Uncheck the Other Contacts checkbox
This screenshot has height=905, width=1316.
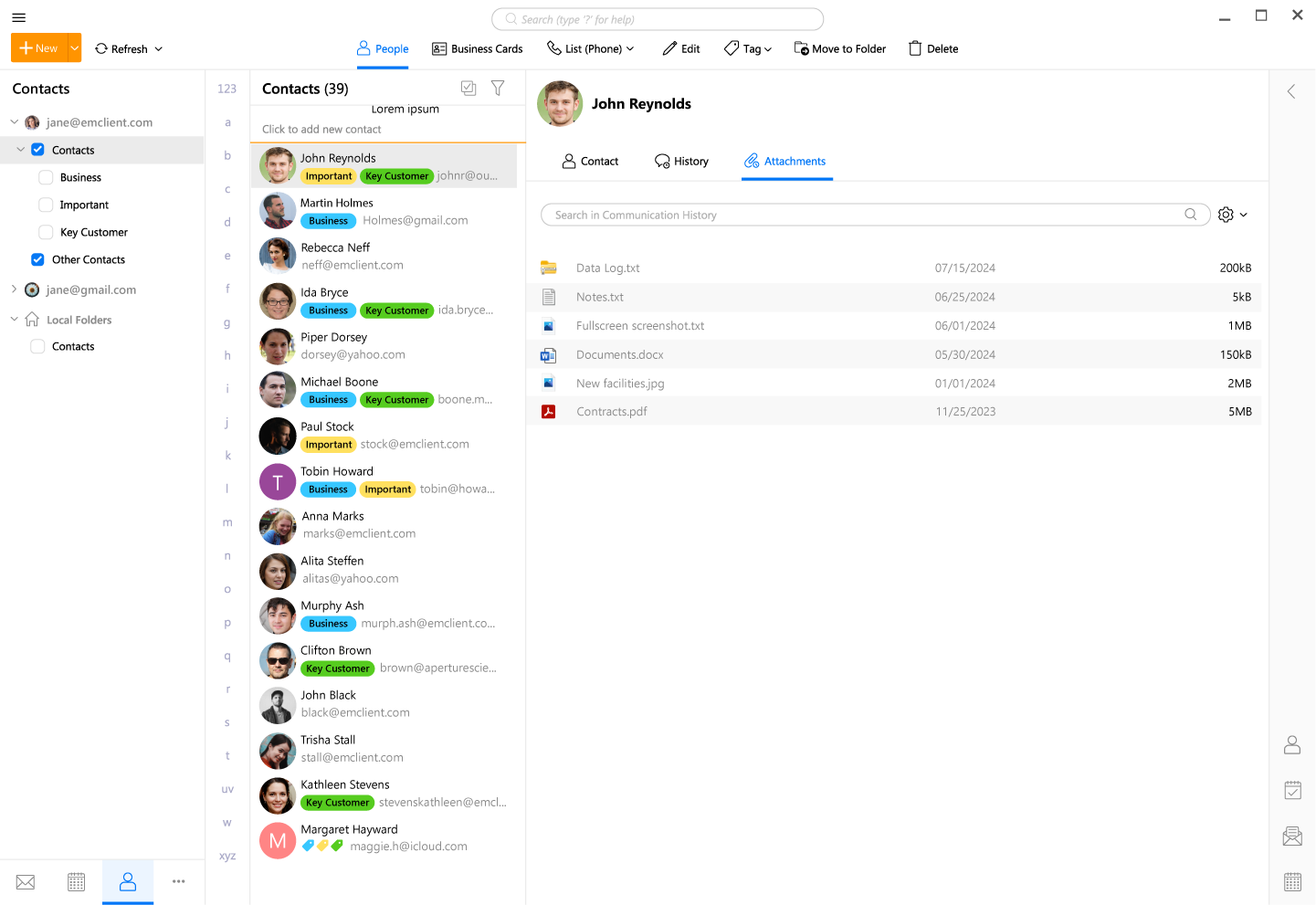click(37, 260)
